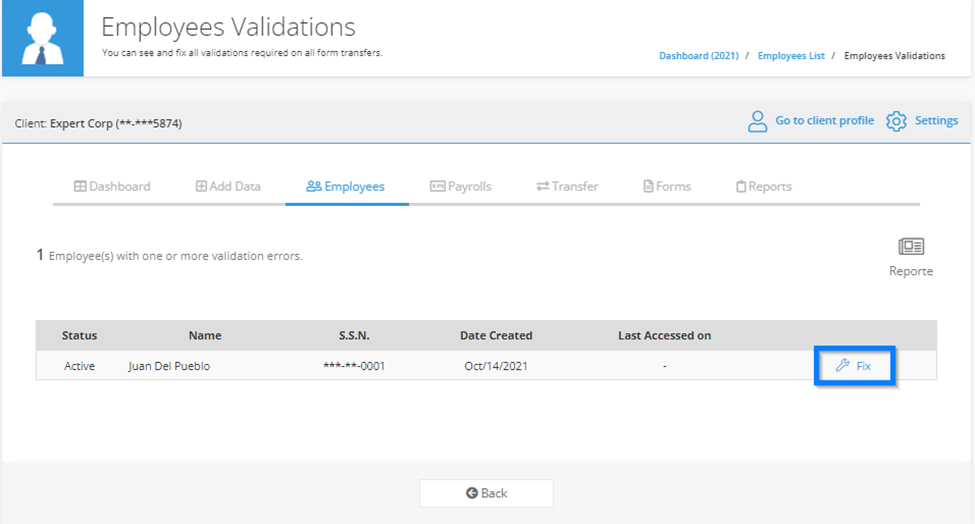Click the Active status cell
Image resolution: width=975 pixels, height=524 pixels.
(80, 366)
